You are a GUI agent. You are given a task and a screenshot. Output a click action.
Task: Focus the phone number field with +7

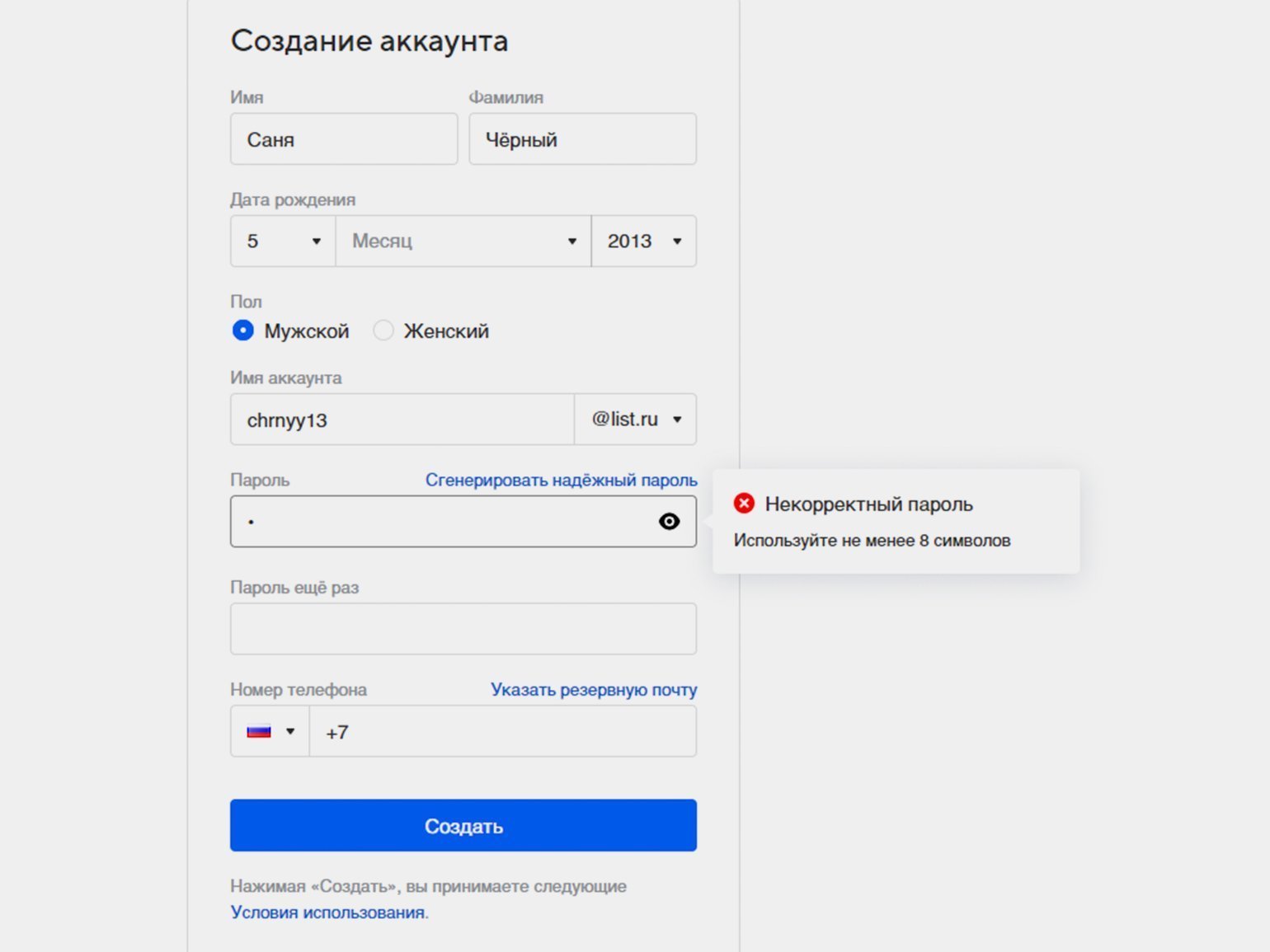(503, 731)
